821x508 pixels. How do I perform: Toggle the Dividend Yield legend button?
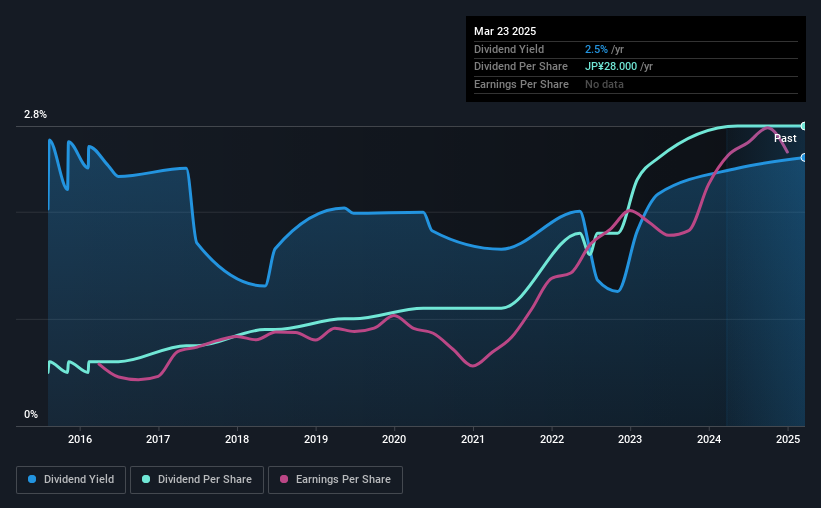coord(71,480)
